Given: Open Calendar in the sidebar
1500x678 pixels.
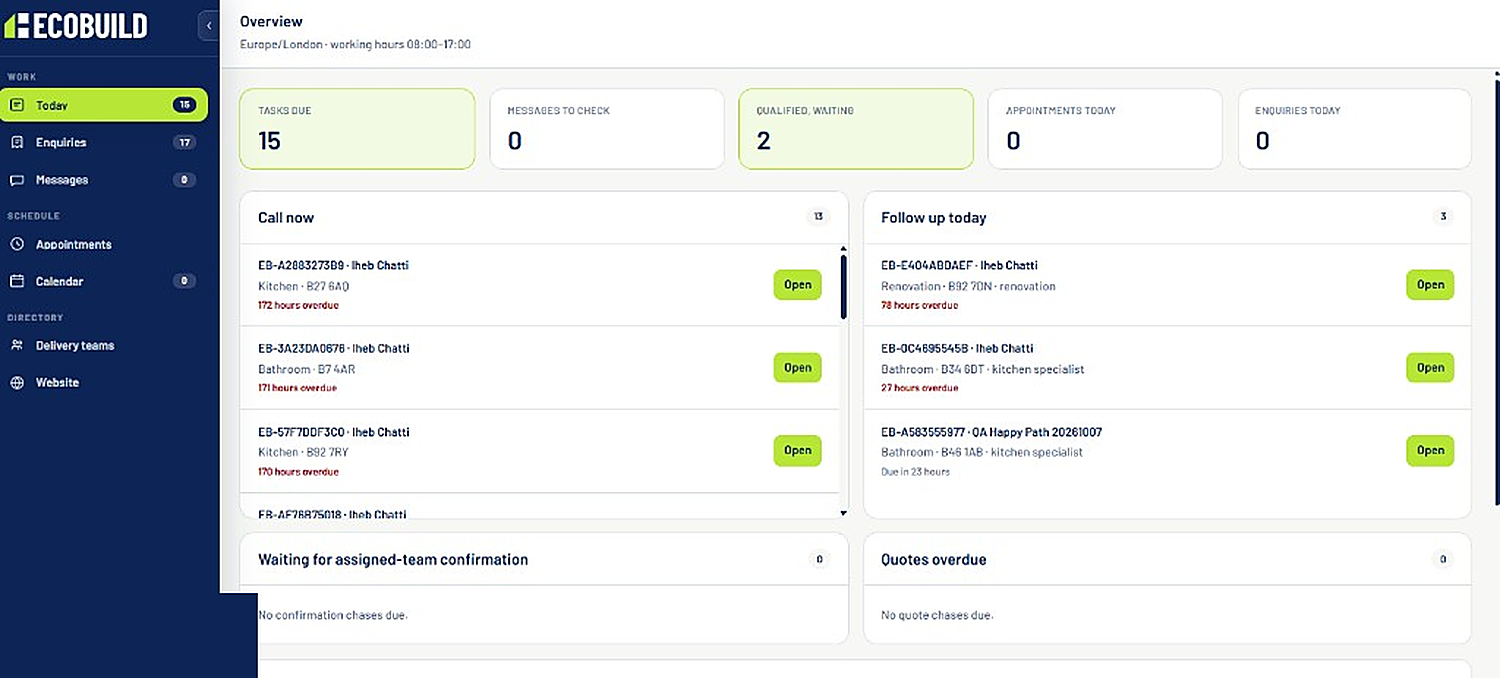Looking at the screenshot, I should coord(104,281).
